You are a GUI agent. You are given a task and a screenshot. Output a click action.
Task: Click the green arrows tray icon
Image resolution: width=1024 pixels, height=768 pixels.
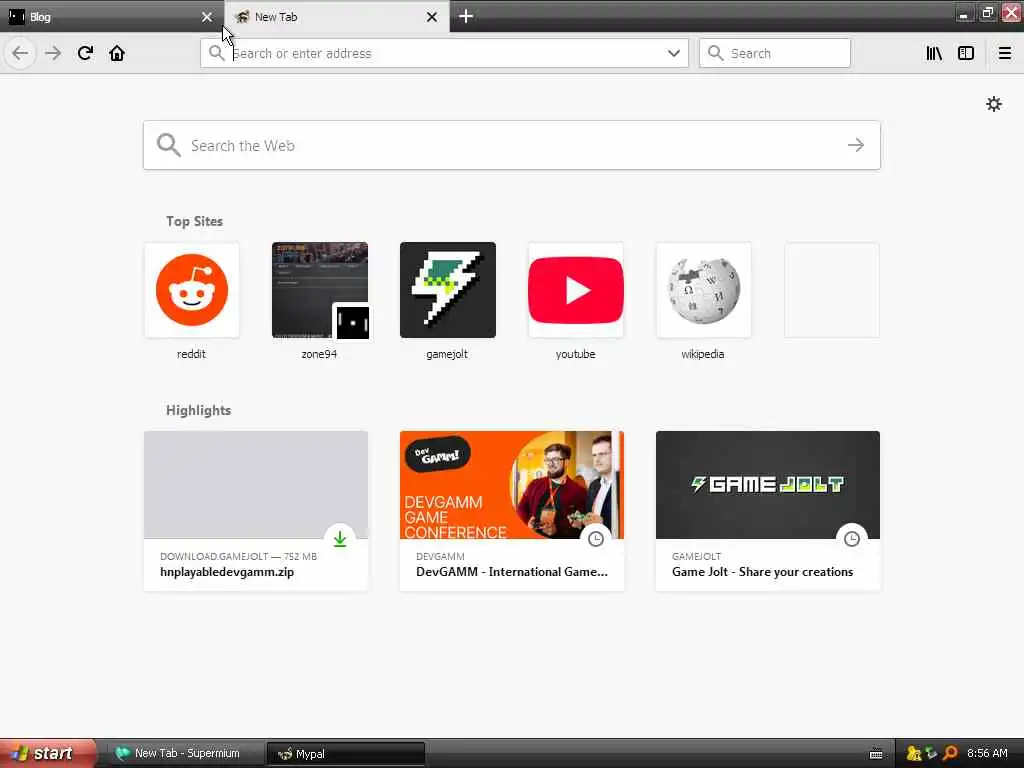click(931, 754)
